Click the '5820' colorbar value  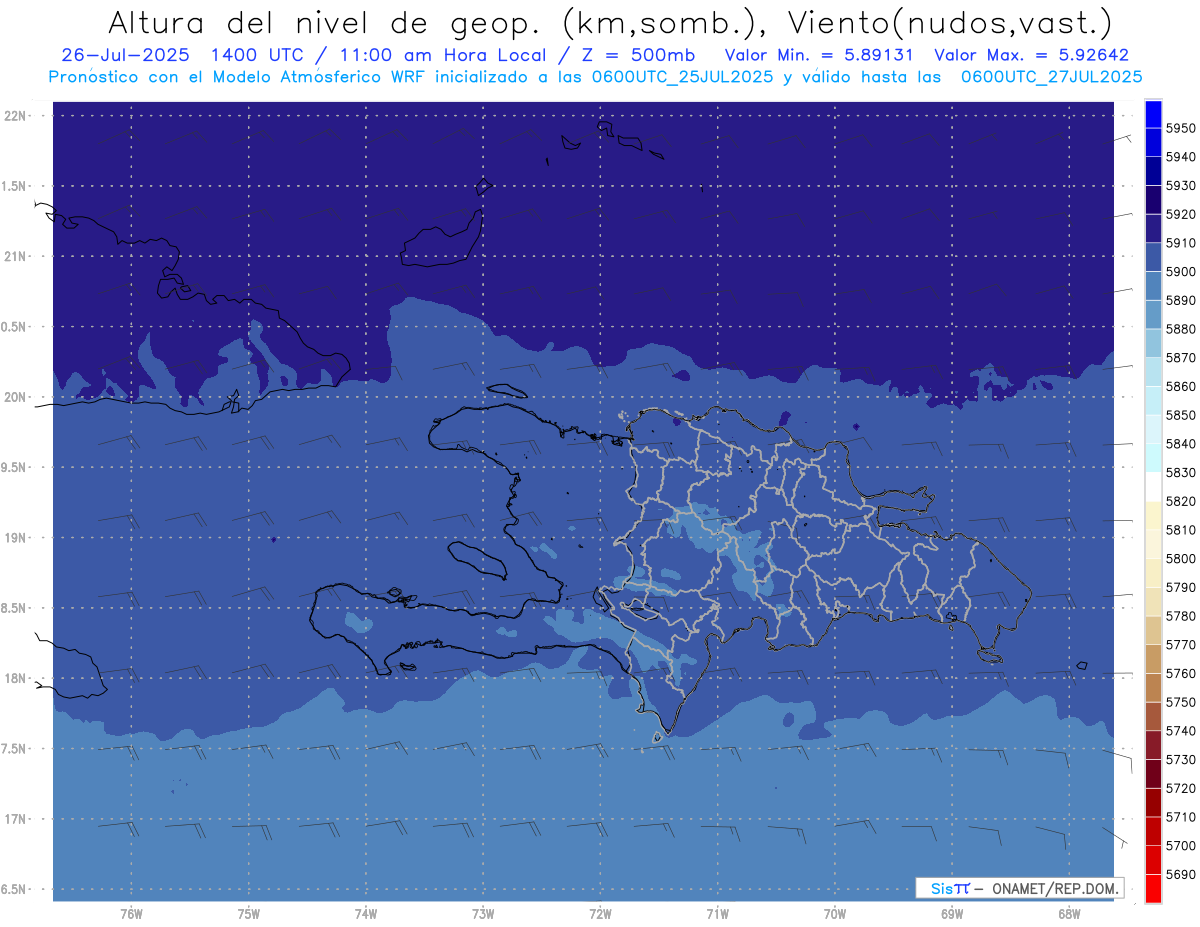point(1180,501)
